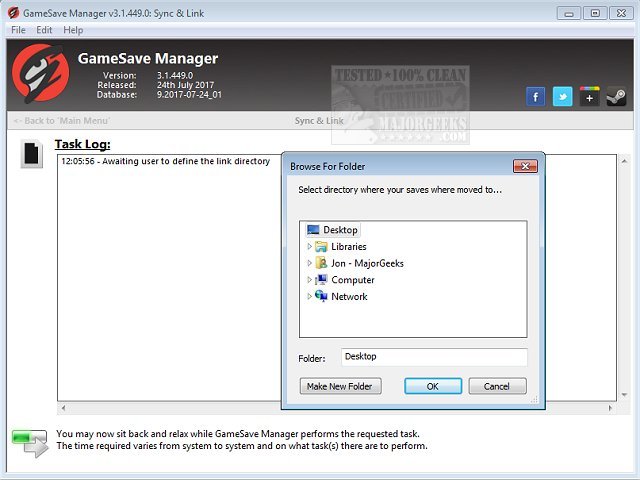
Task: Open the Twitter page icon
Action: pos(562,97)
